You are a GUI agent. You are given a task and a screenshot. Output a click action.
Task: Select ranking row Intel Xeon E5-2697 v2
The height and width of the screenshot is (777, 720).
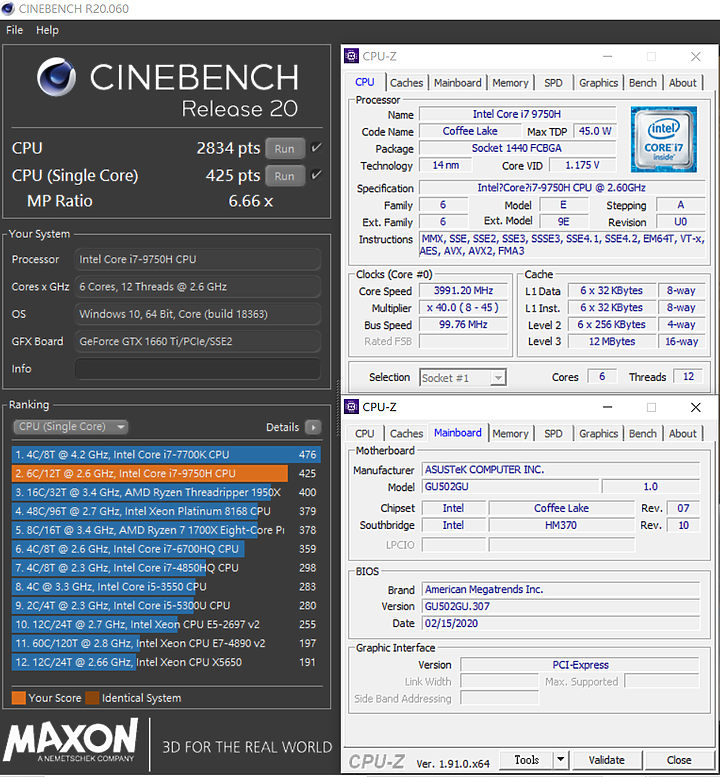click(166, 624)
